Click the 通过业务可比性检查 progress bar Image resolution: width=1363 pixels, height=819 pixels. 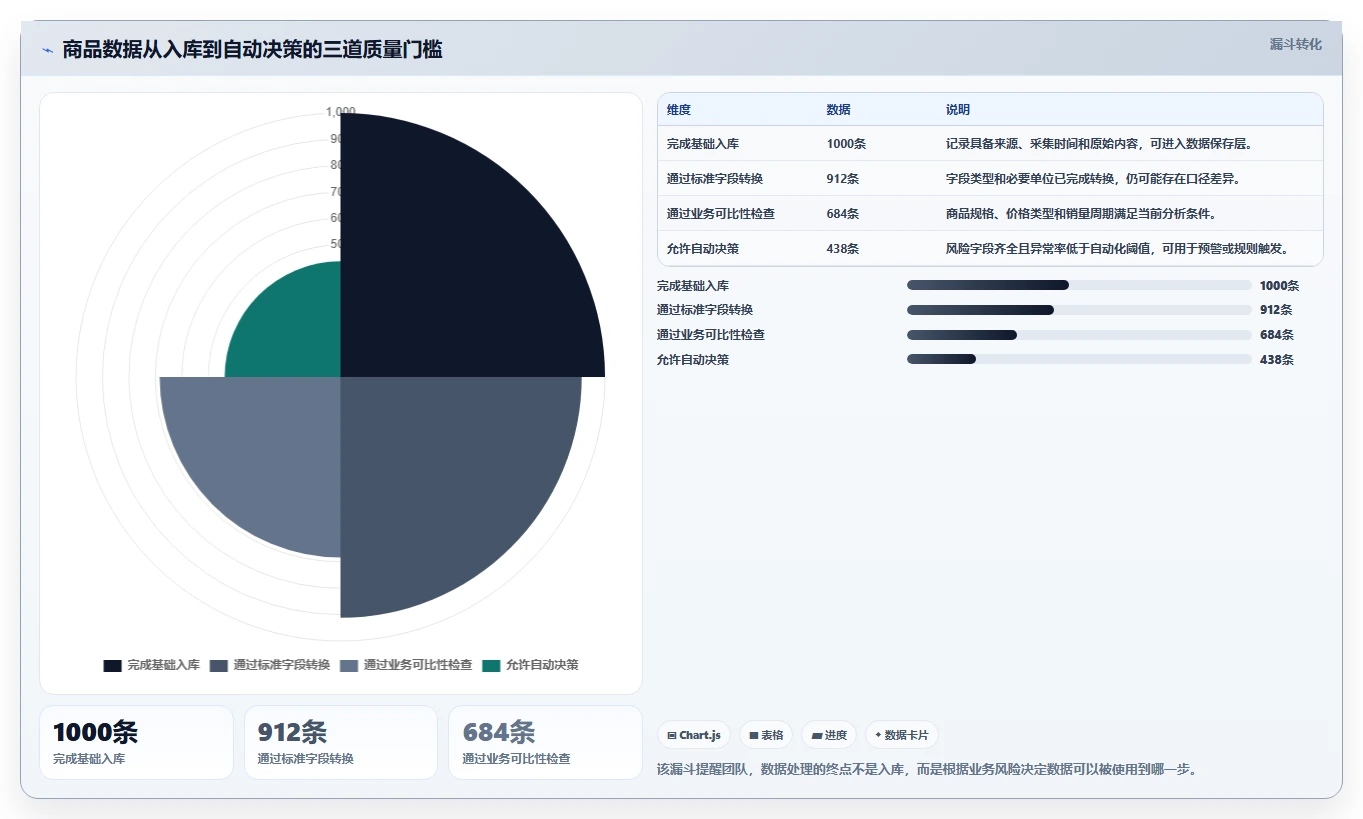point(1079,335)
